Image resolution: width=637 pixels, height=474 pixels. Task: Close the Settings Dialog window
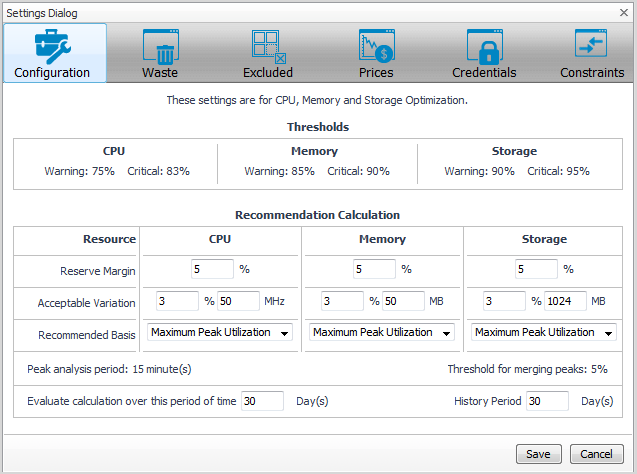(623, 13)
